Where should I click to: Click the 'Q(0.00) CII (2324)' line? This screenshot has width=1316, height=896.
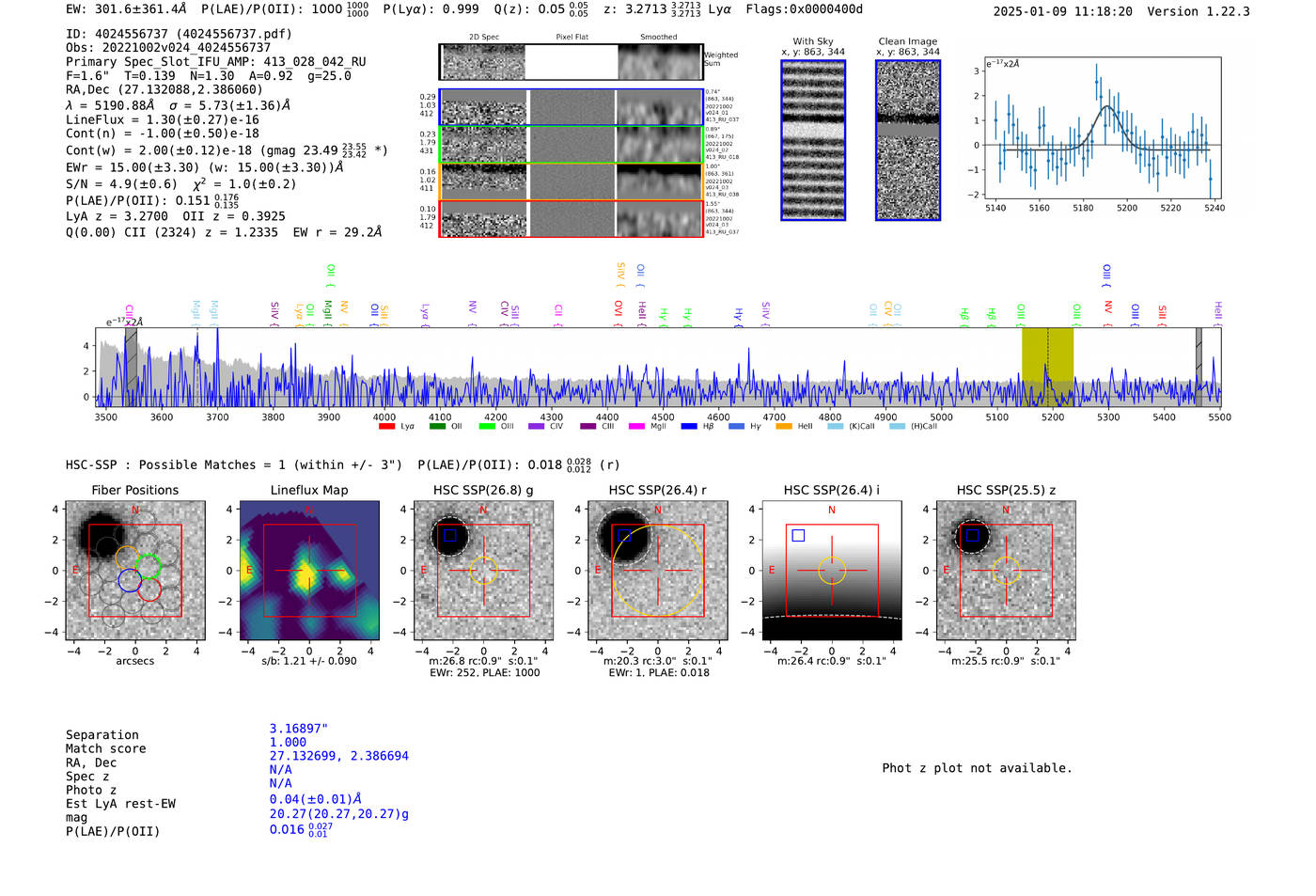pos(224,232)
